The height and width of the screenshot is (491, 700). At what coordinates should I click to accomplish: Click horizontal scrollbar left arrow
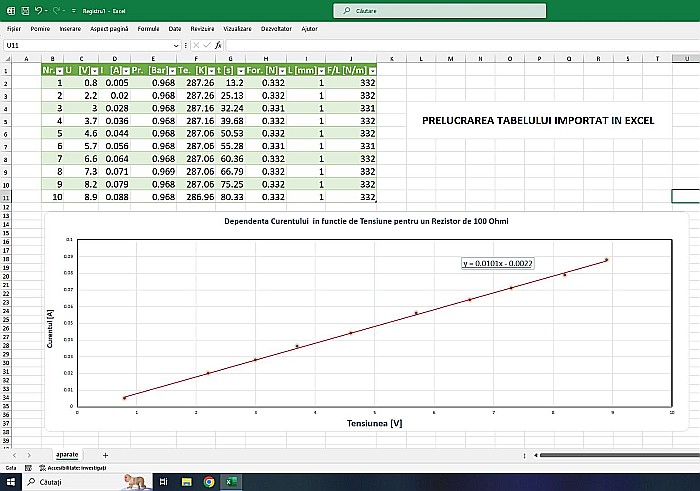pos(535,455)
